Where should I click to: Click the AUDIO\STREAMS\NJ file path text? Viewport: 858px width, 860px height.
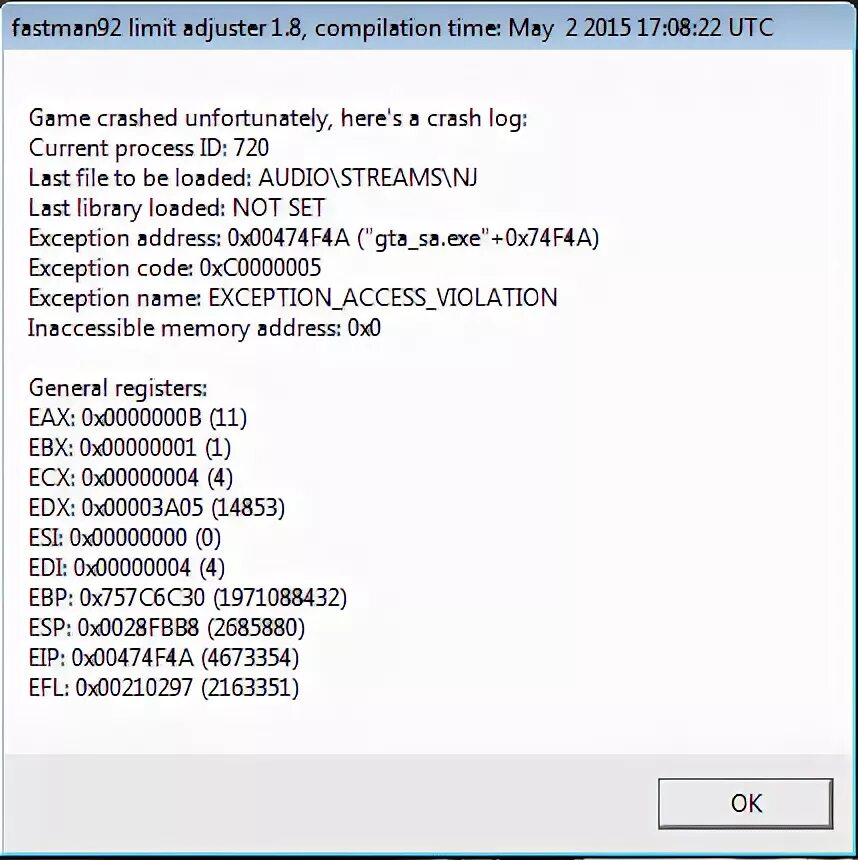pos(368,178)
